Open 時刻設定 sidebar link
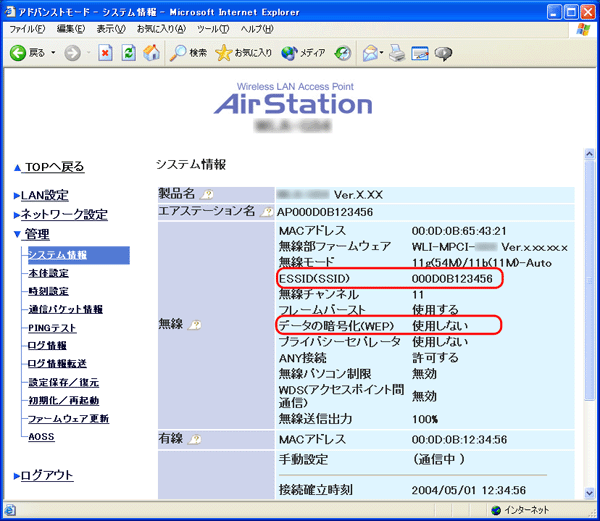The width and height of the screenshot is (600, 521). pyautogui.click(x=49, y=291)
